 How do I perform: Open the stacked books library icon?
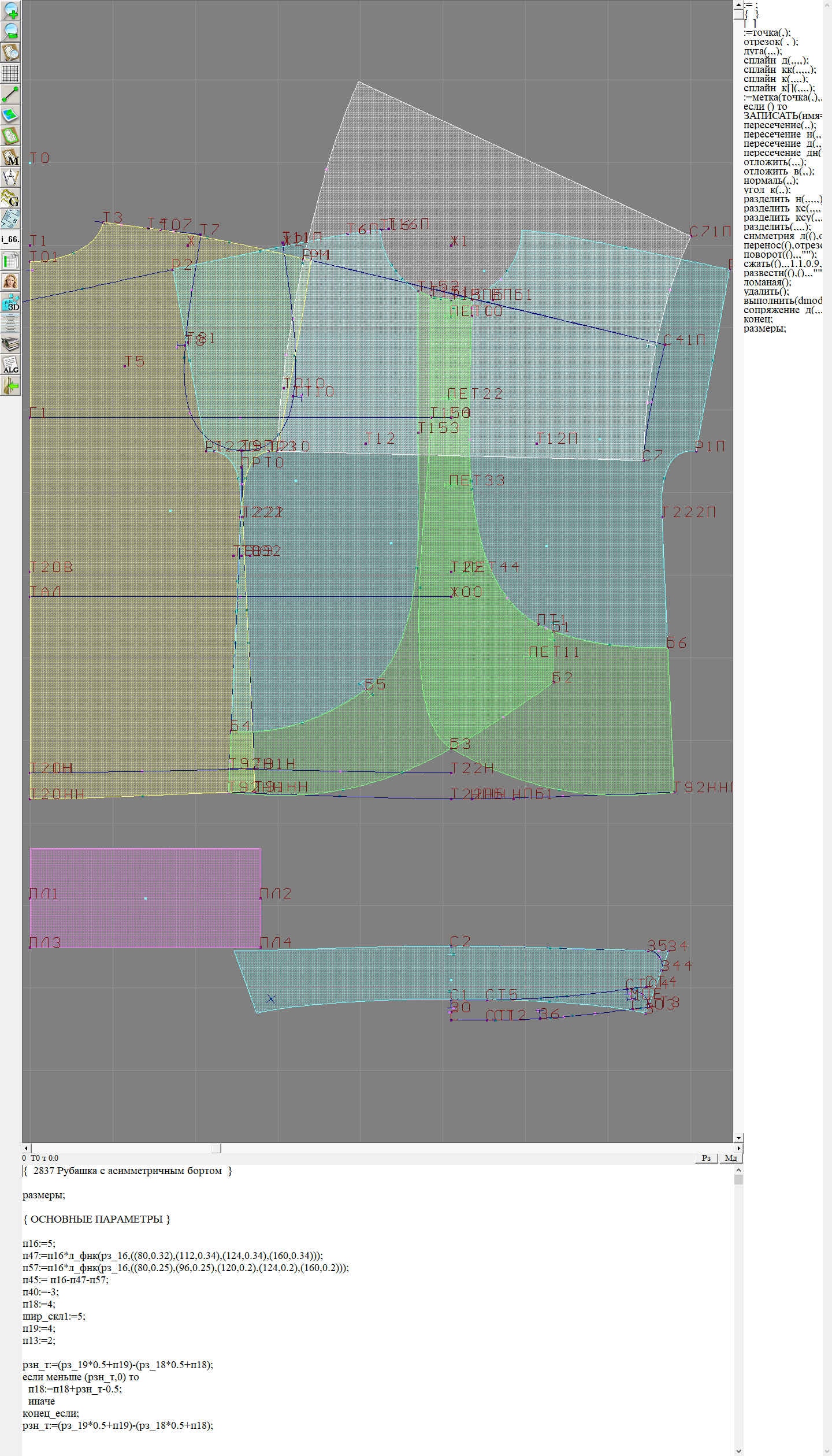tap(10, 344)
